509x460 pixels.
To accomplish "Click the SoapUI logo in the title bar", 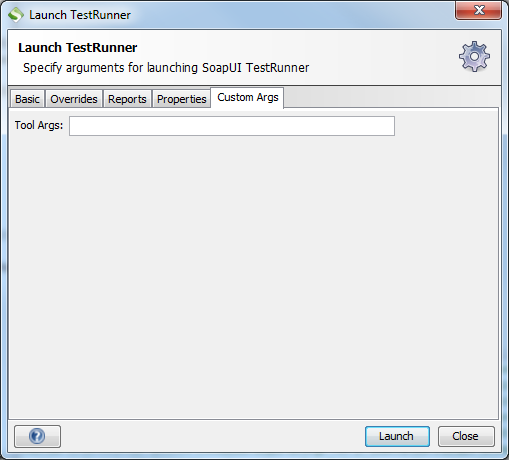I will [16, 15].
